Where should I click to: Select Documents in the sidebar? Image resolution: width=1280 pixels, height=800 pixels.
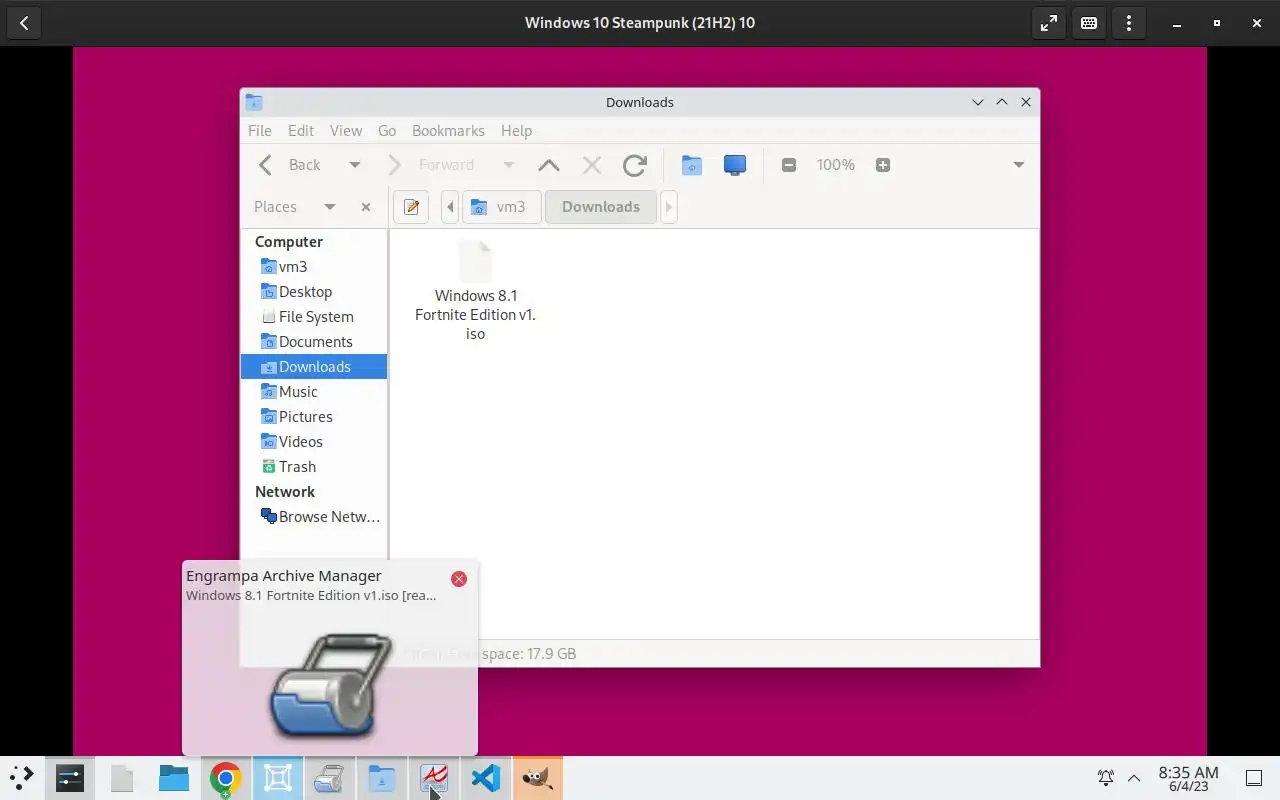(314, 342)
